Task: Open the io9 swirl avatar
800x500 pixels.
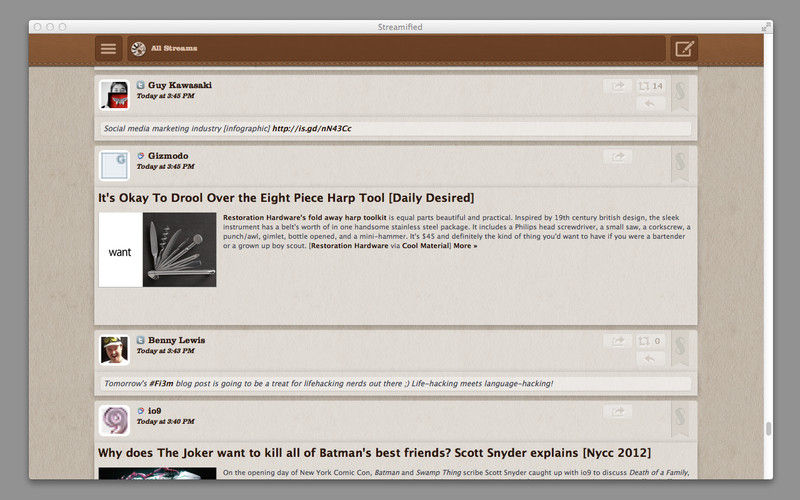Action: click(114, 420)
